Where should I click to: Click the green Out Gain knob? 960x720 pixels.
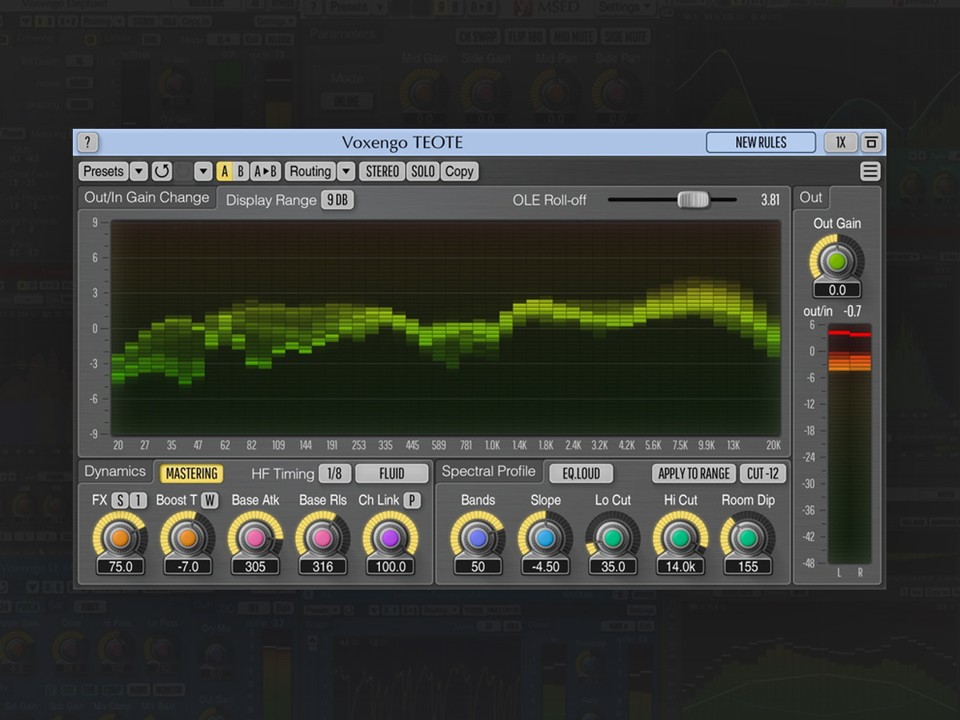tap(837, 261)
